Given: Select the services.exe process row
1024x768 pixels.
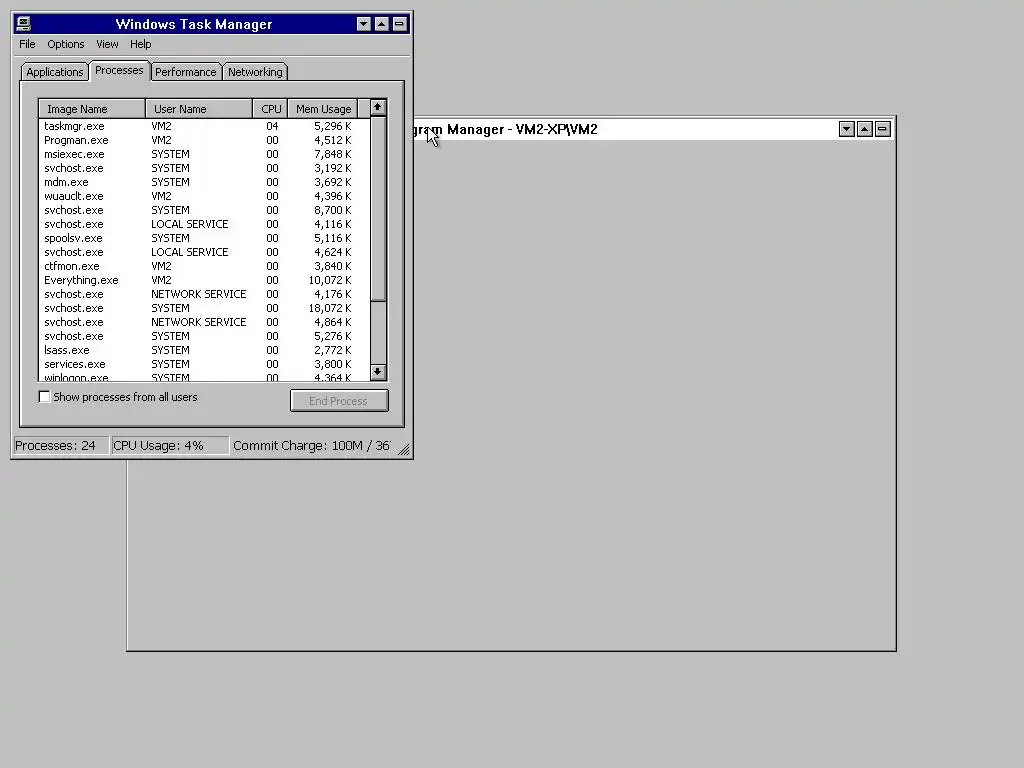Looking at the screenshot, I should click(x=204, y=364).
